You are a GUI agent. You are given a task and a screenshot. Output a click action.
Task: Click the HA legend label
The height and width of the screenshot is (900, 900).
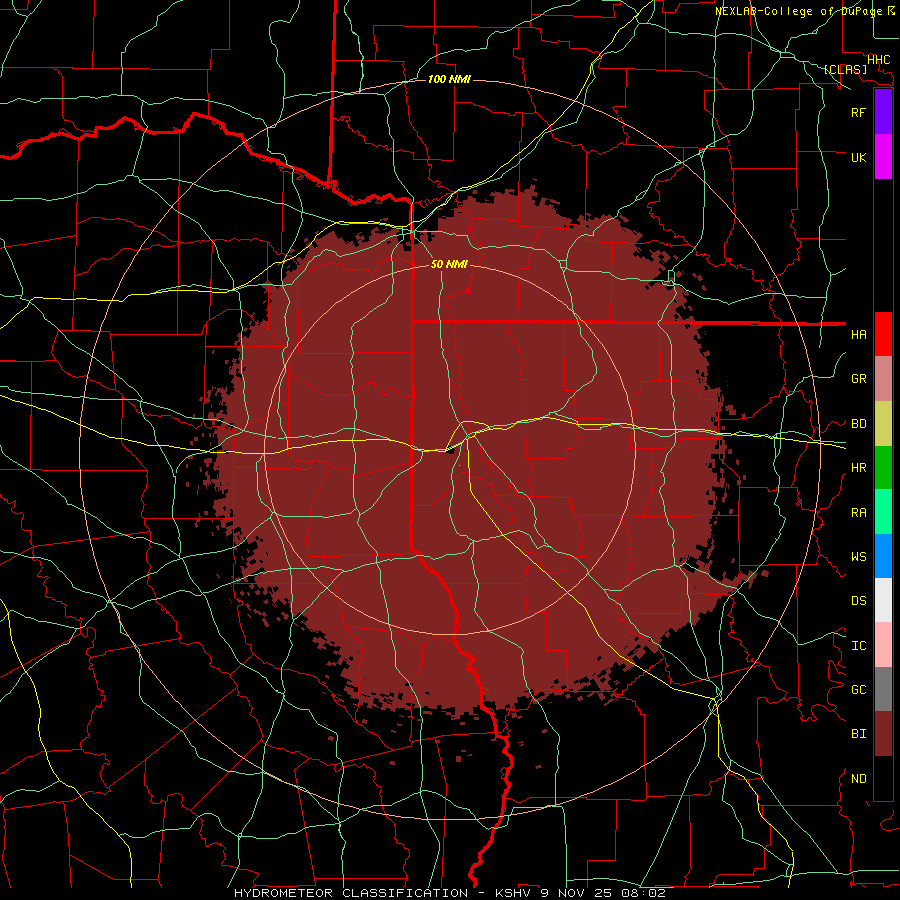pos(859,335)
